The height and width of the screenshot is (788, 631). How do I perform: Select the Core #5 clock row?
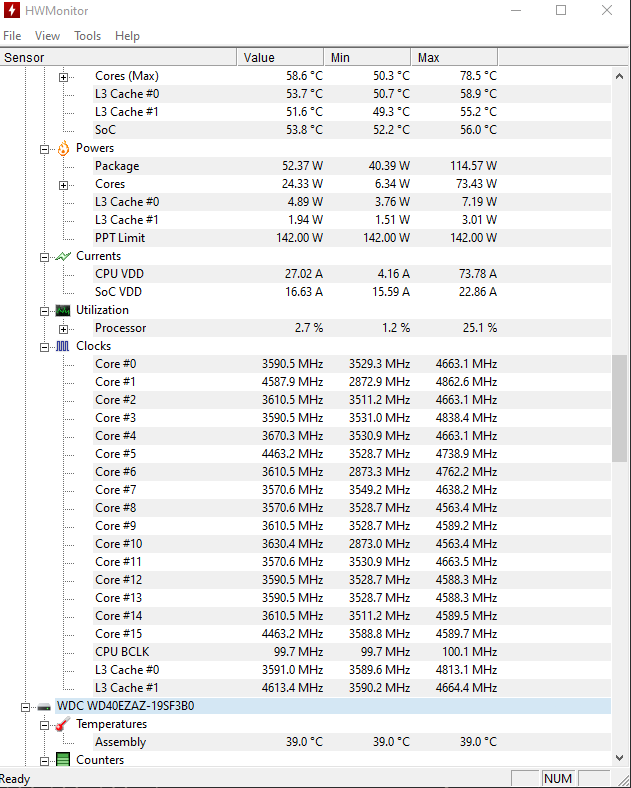point(352,454)
